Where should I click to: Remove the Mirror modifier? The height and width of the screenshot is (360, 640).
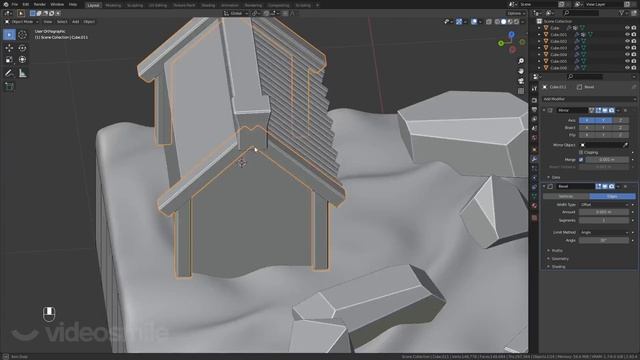click(625, 110)
